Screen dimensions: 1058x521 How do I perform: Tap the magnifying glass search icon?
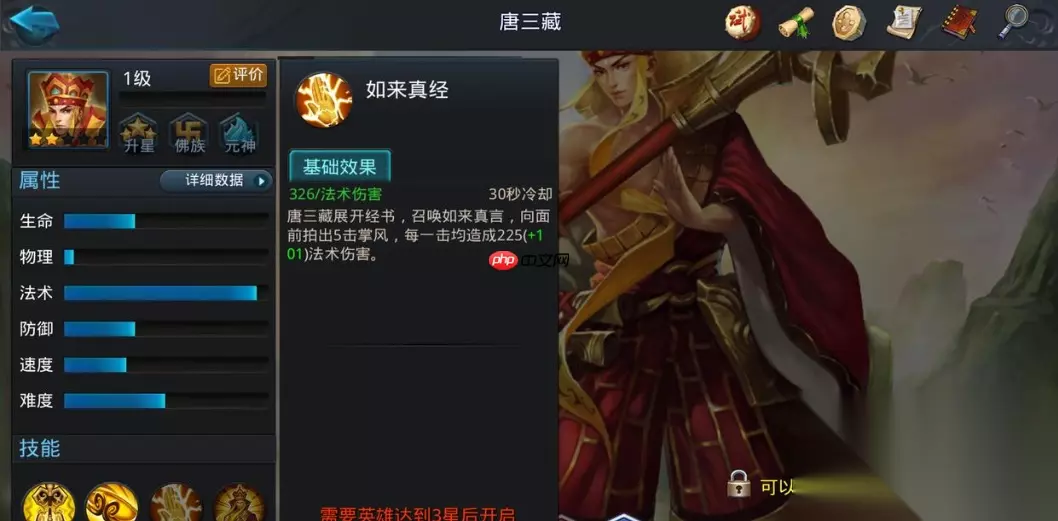[1013, 23]
